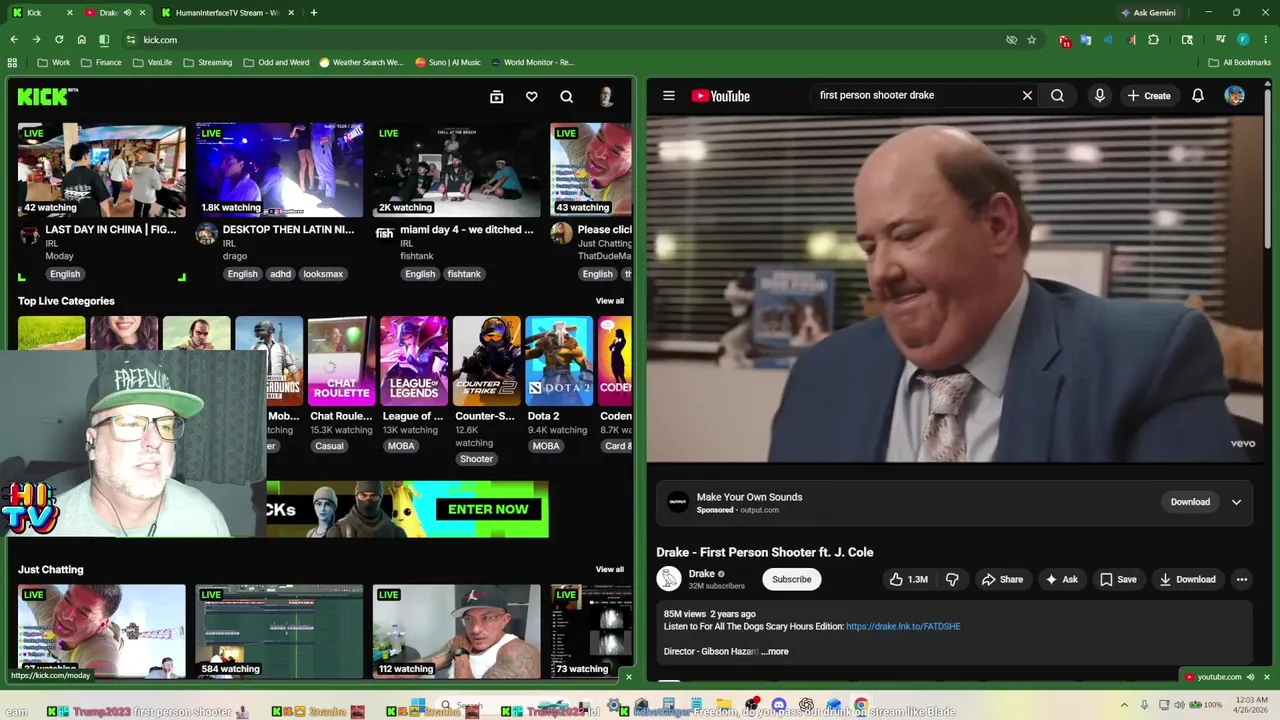
Task: Open the Finance bookmarks folder
Action: 102,62
